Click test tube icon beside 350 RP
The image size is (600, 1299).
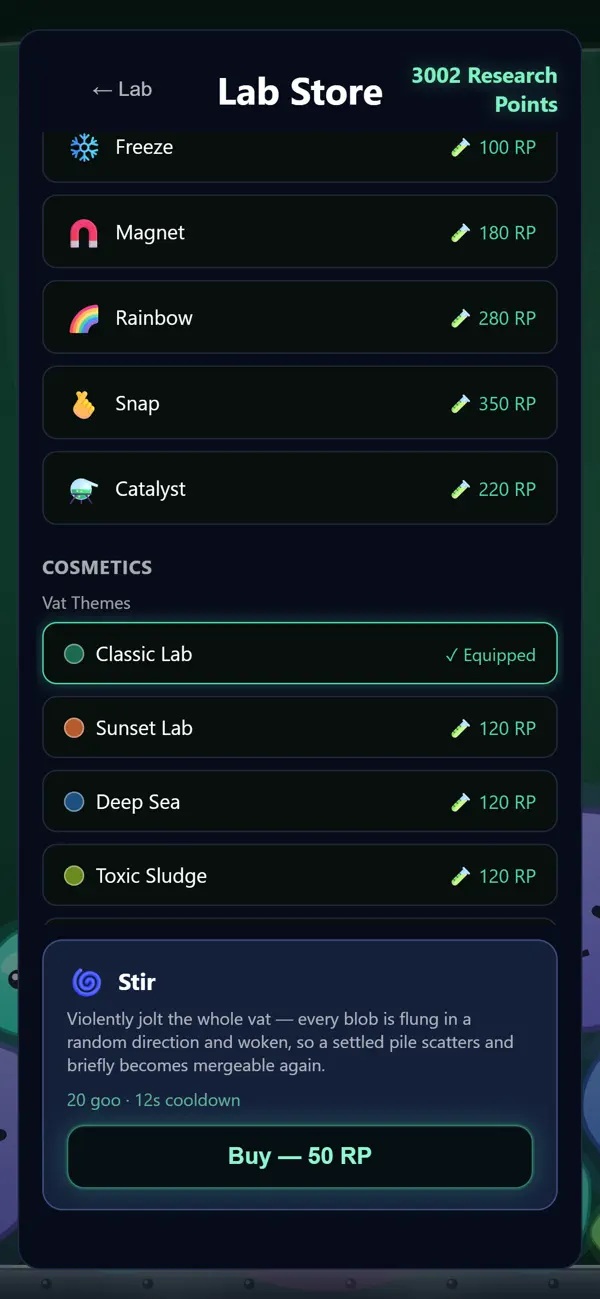click(460, 404)
